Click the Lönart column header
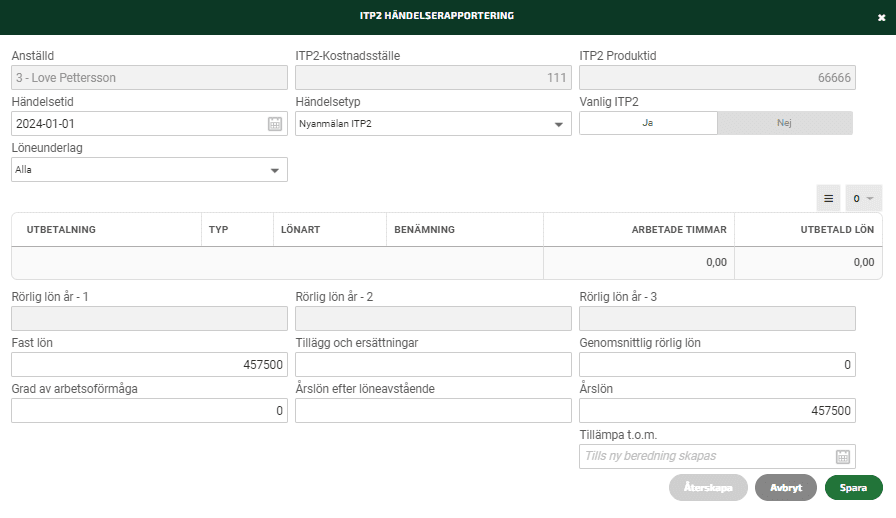The image size is (896, 518). (301, 230)
